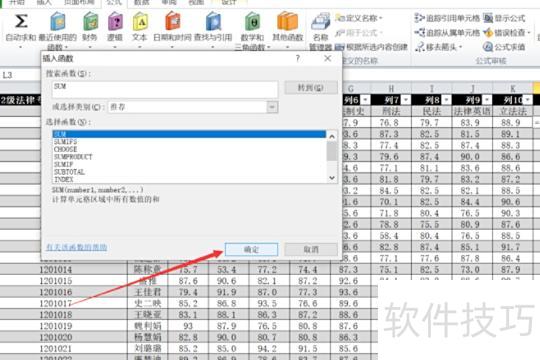The width and height of the screenshot is (540, 360).
Task: Click Create from Selection command
Action: coord(371,47)
